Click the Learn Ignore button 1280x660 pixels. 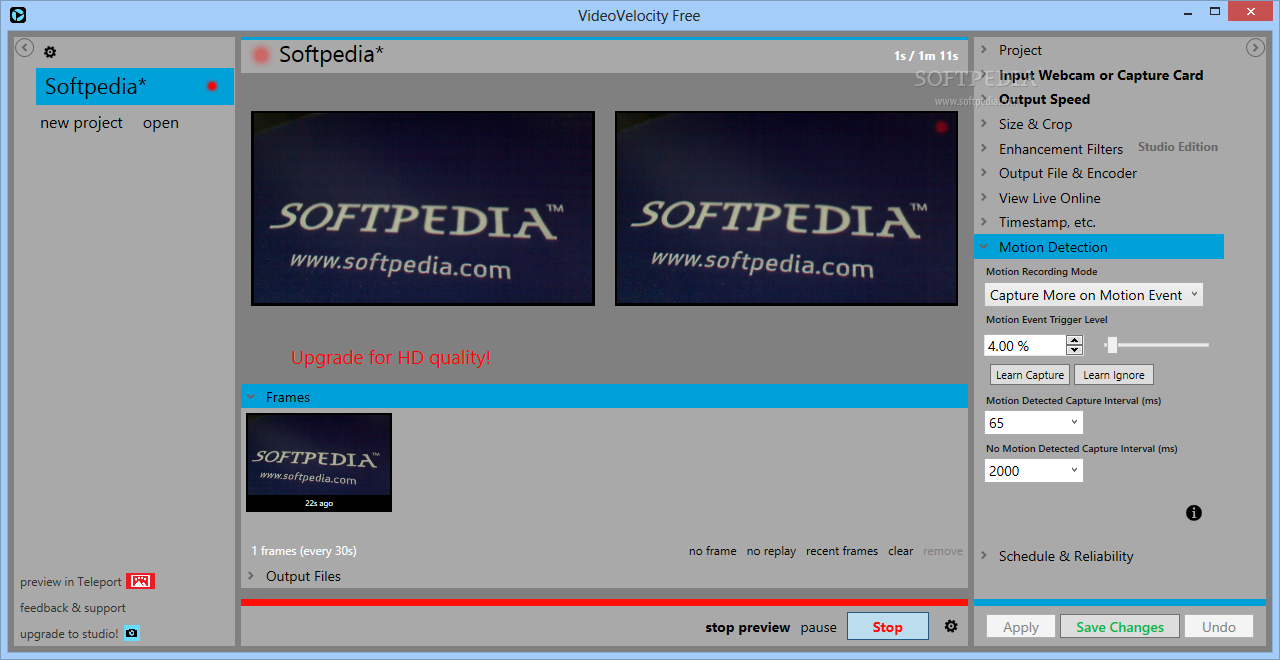(x=1114, y=375)
